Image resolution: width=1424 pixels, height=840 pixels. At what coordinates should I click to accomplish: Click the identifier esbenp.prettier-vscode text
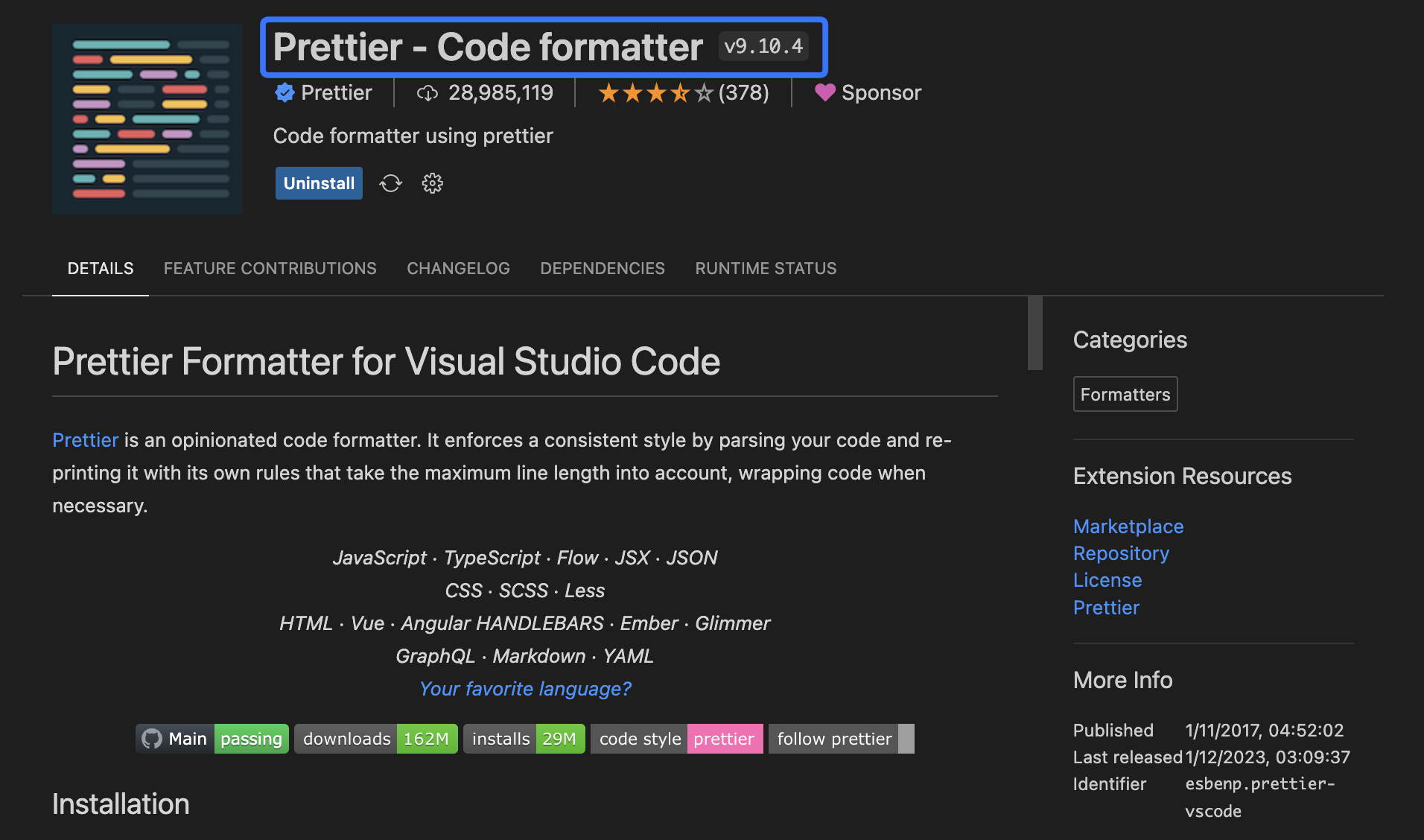pyautogui.click(x=1260, y=798)
